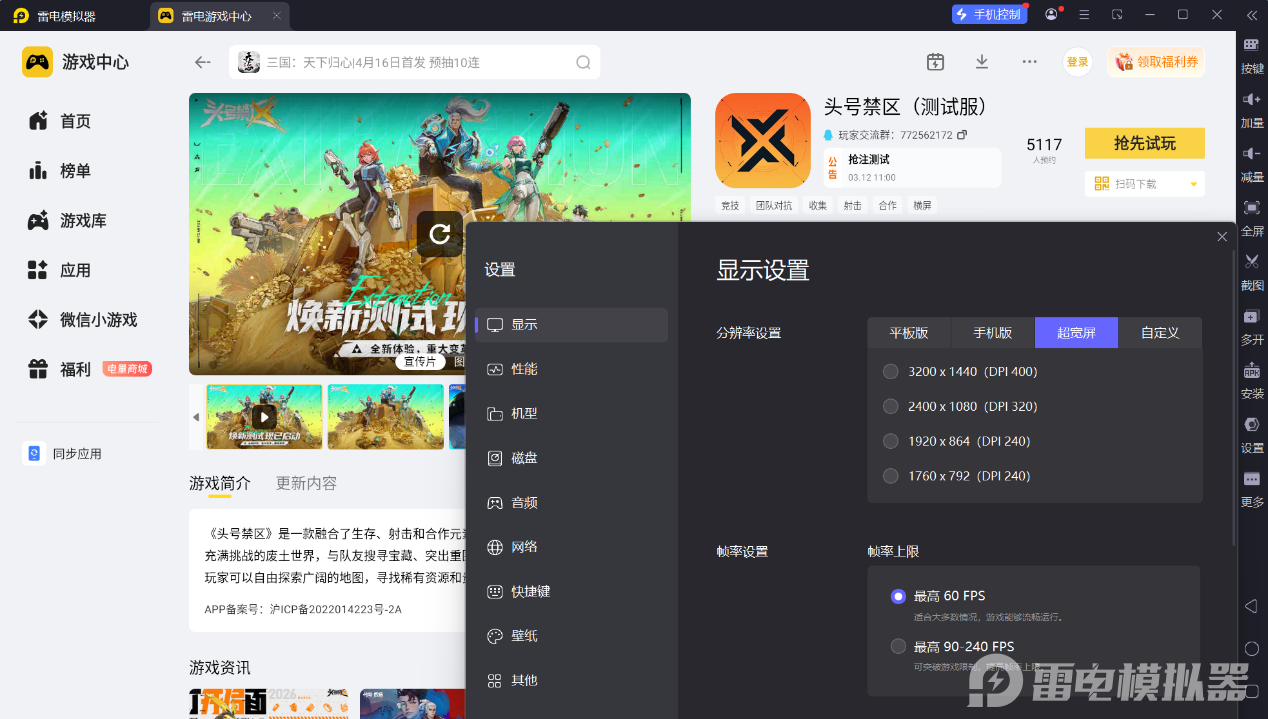The width and height of the screenshot is (1268, 719).
Task: Open the 显示 settings category
Action: (571, 325)
